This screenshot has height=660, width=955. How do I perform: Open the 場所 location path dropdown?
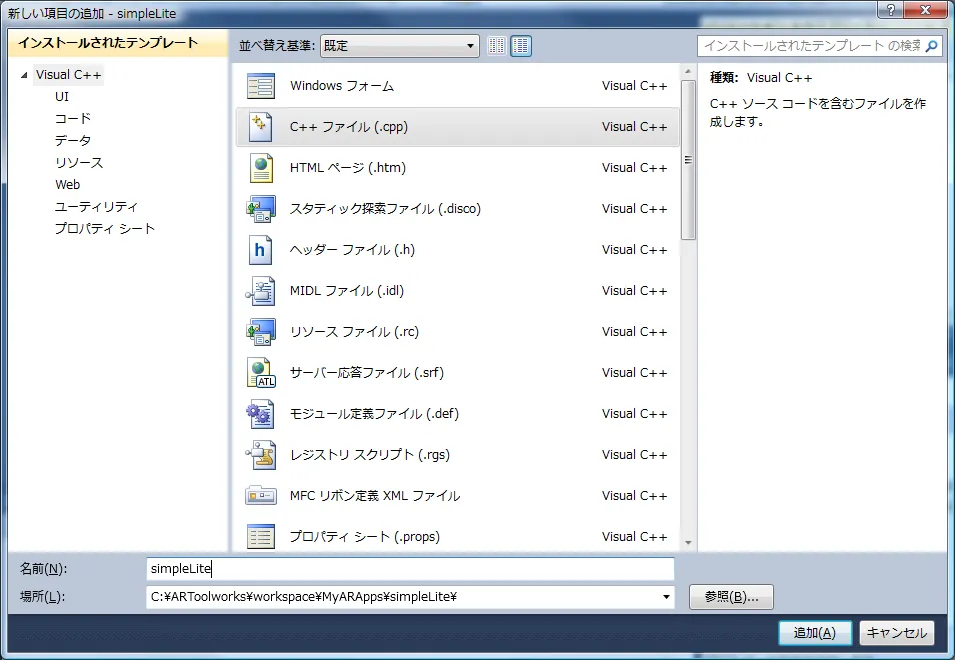coord(666,597)
